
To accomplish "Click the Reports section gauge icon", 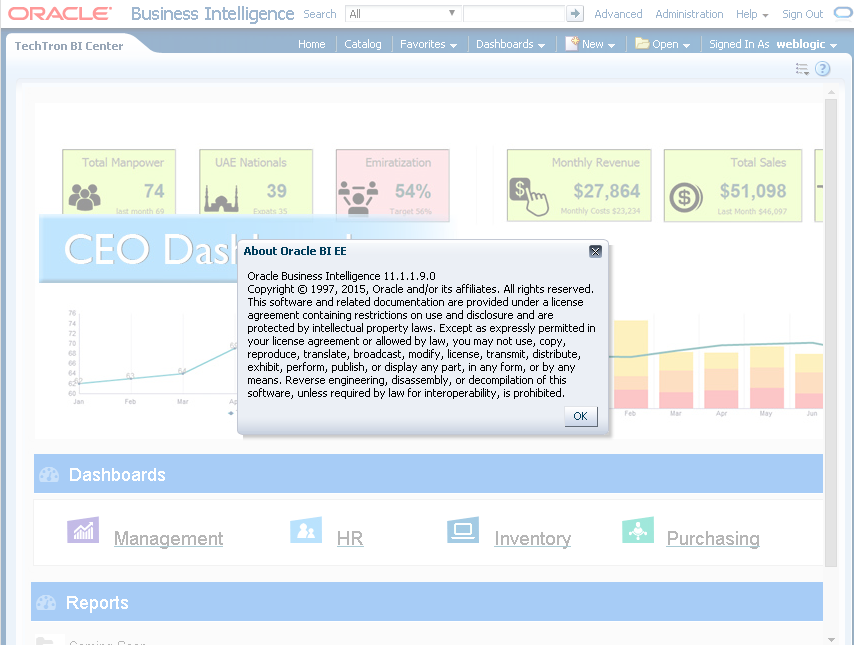I will pyautogui.click(x=46, y=603).
